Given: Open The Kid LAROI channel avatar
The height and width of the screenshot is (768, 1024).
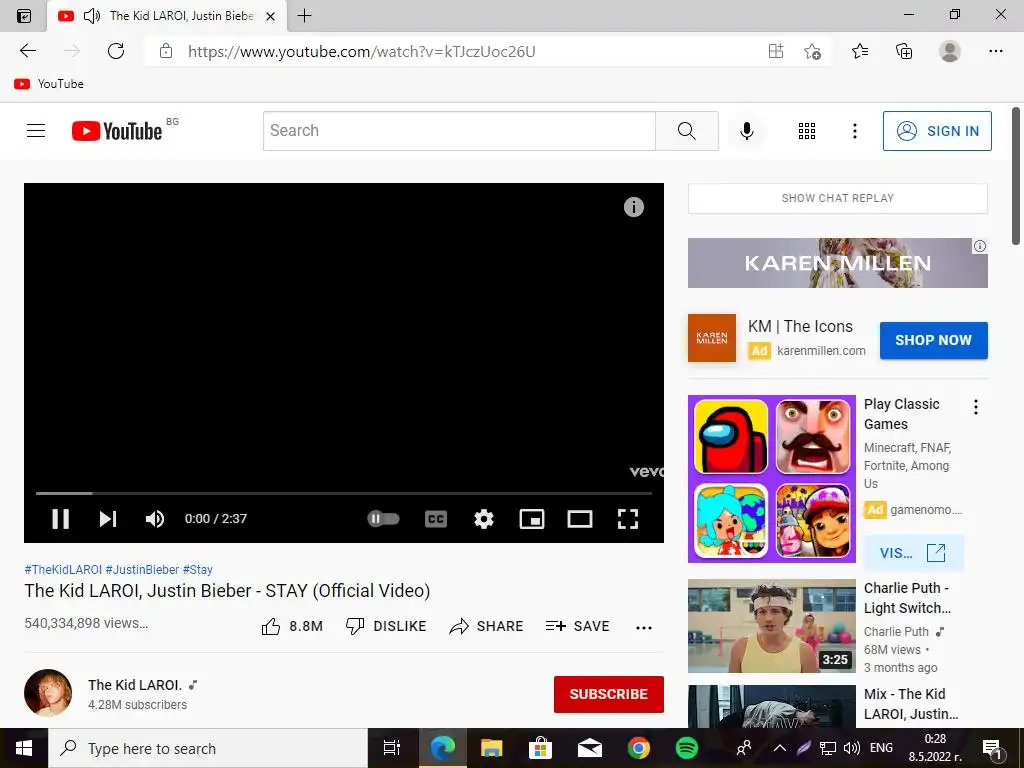Looking at the screenshot, I should 48,693.
